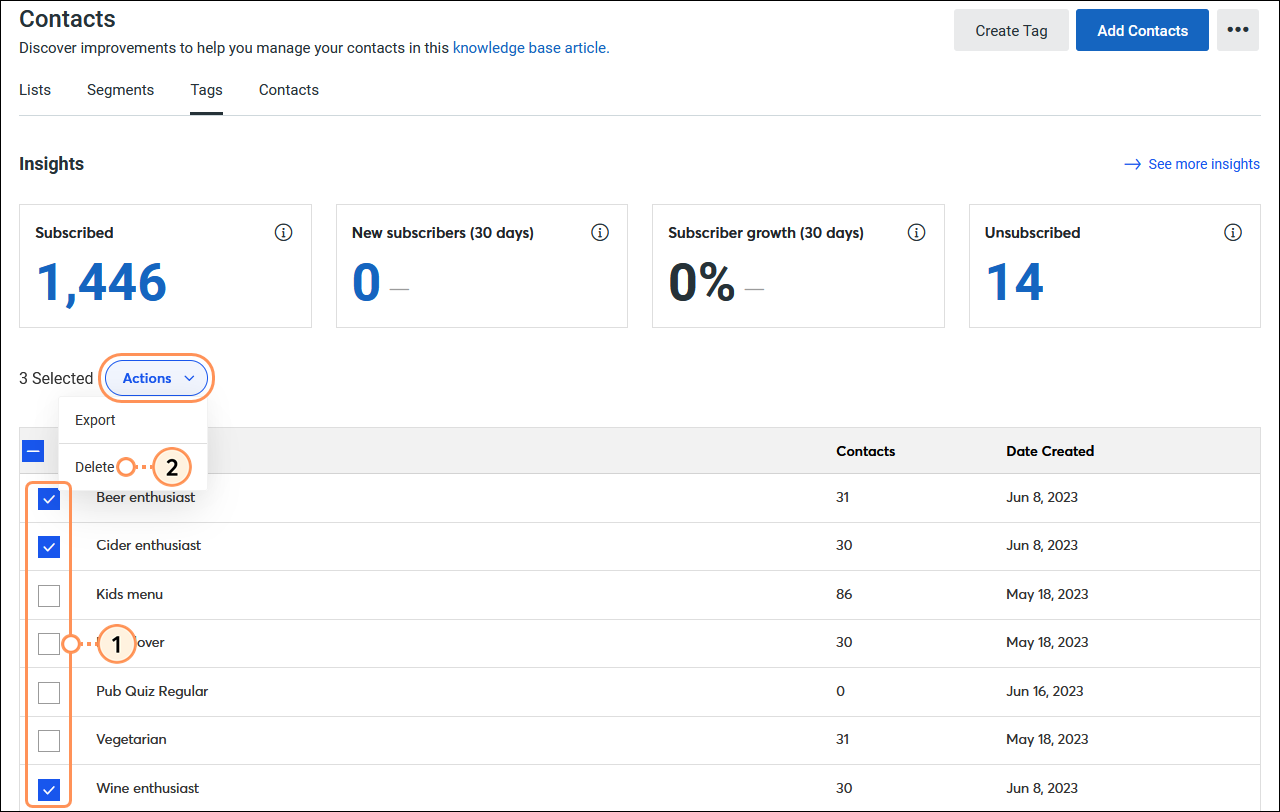Click the Contacts column header
This screenshot has width=1280, height=812.
[x=866, y=451]
